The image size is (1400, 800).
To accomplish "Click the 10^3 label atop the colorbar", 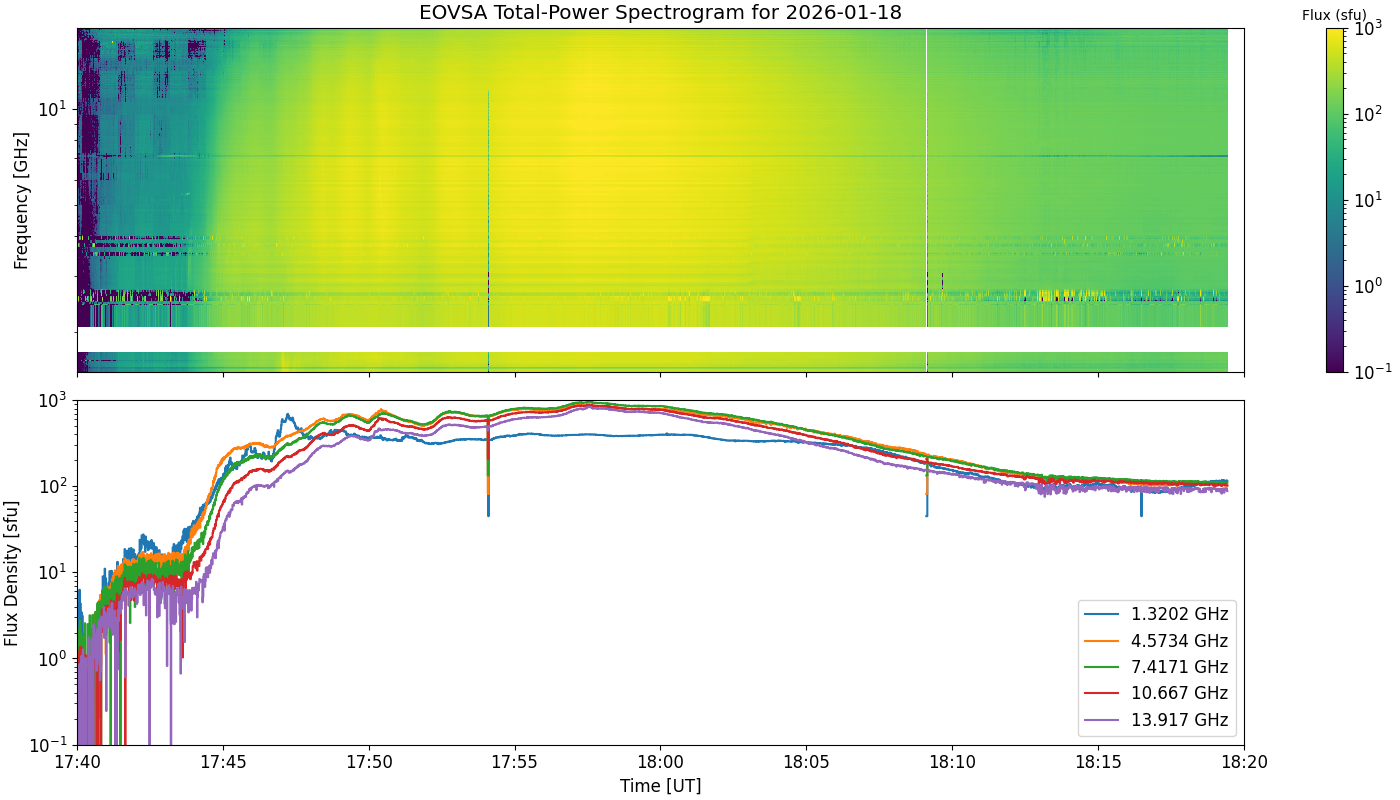I will click(x=1366, y=29).
